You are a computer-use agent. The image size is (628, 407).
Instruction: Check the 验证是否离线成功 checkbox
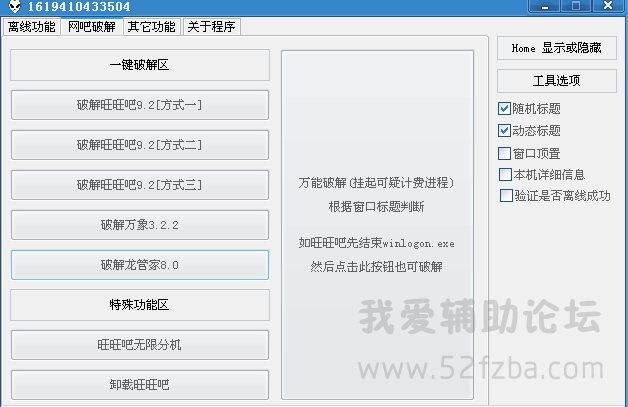(506, 196)
